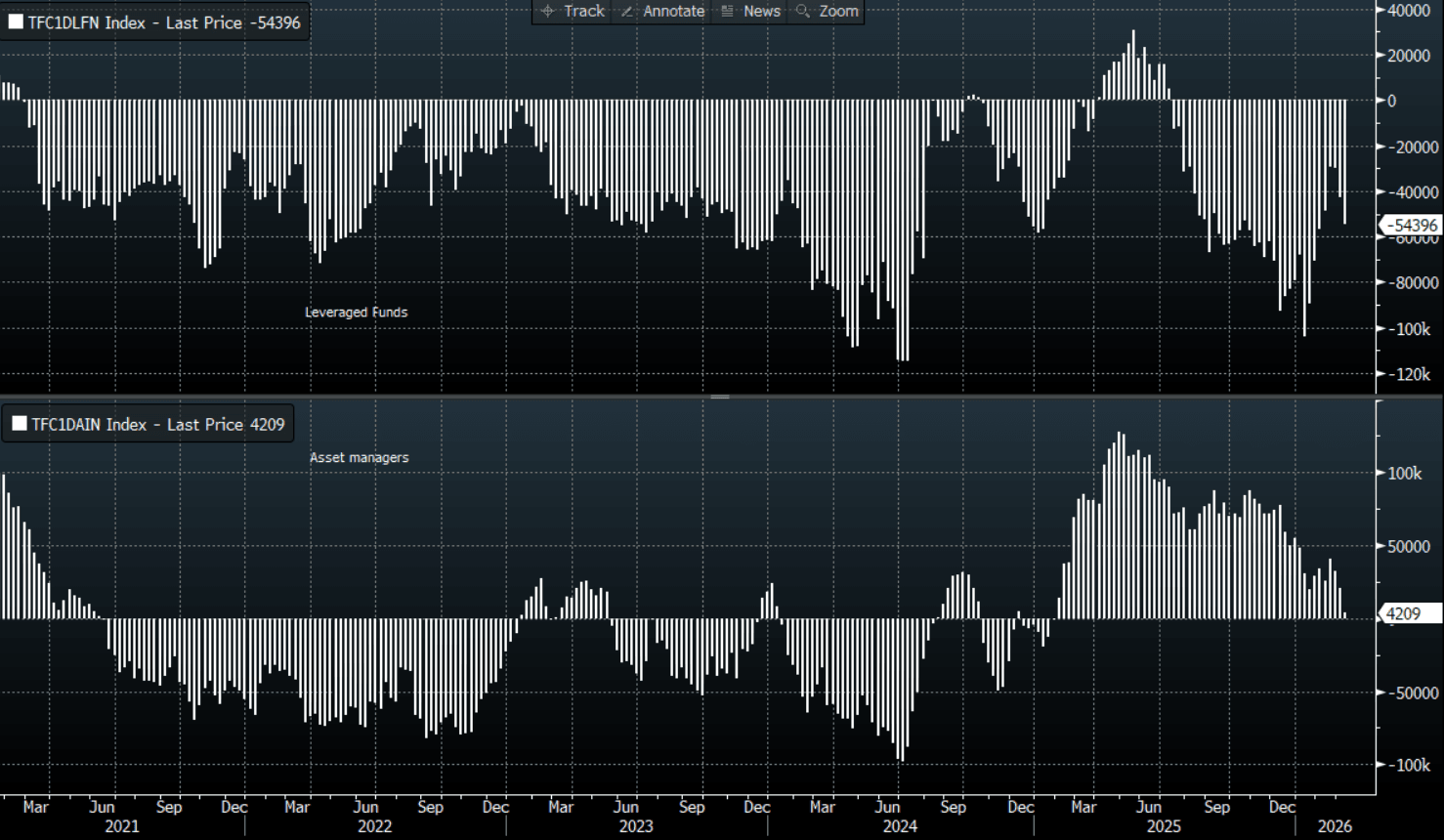
Task: Activate the Track crosshair icon
Action: pyautogui.click(x=547, y=11)
